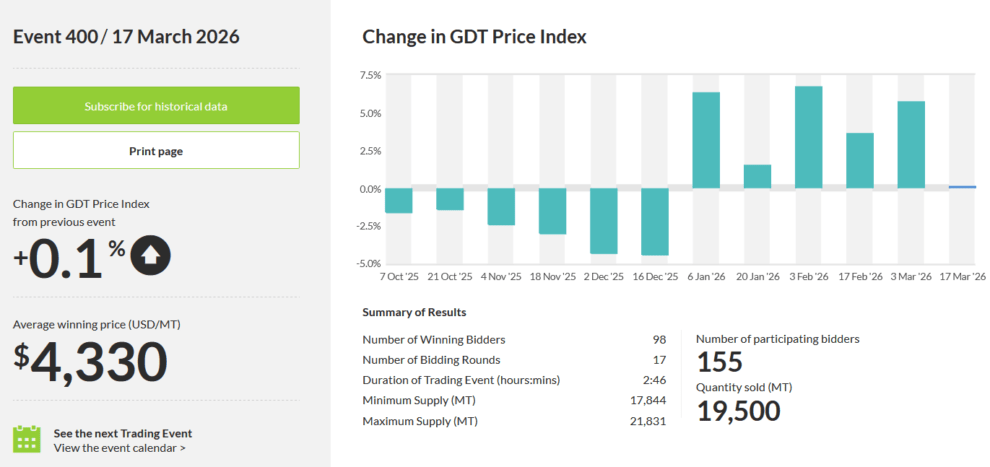
Task: Select the tallest 3 Feb '26 bar
Action: coord(808,137)
